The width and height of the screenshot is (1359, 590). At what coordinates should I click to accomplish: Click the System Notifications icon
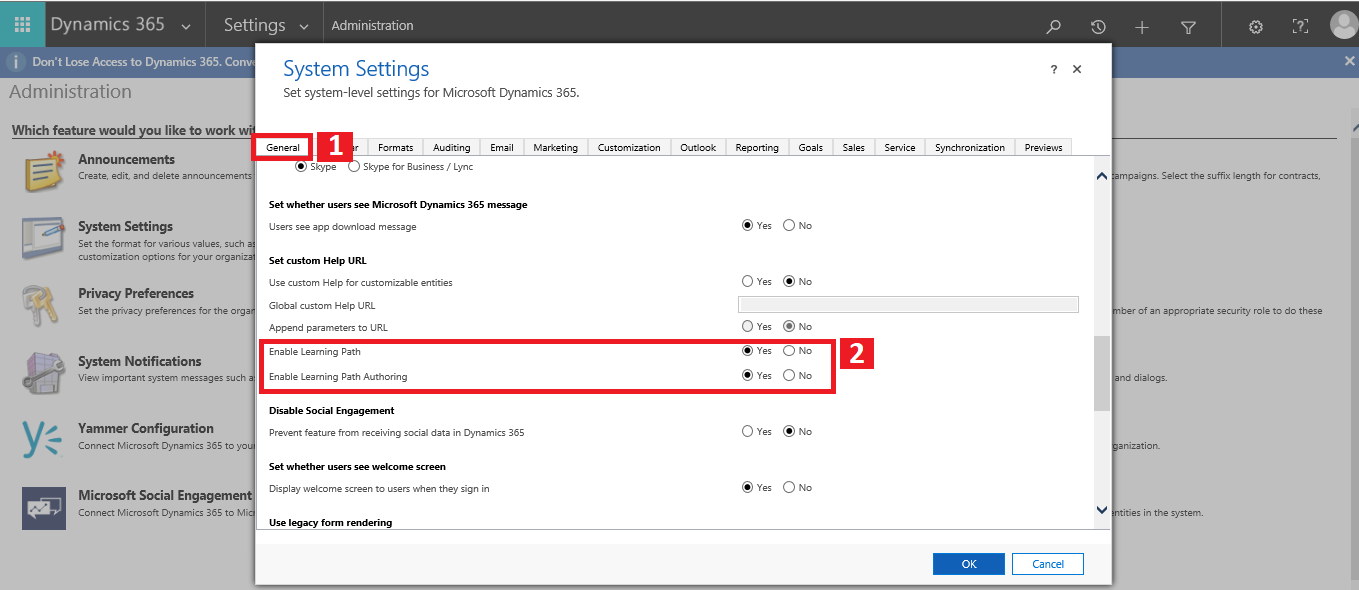point(43,373)
